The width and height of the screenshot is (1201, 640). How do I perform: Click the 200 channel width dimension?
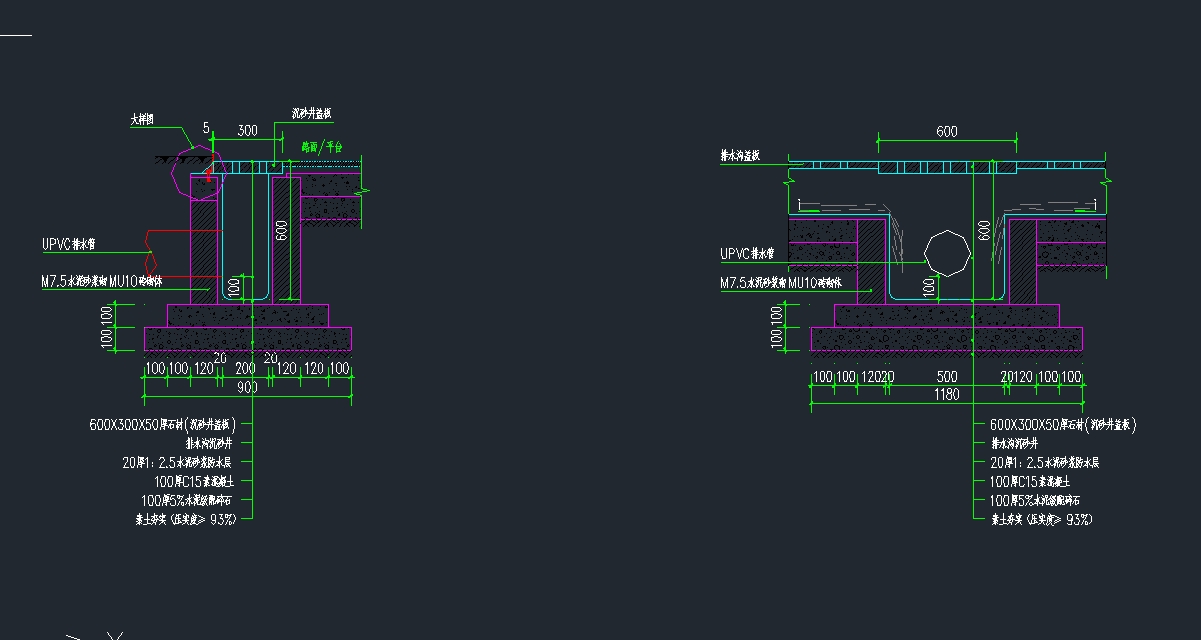(245, 369)
